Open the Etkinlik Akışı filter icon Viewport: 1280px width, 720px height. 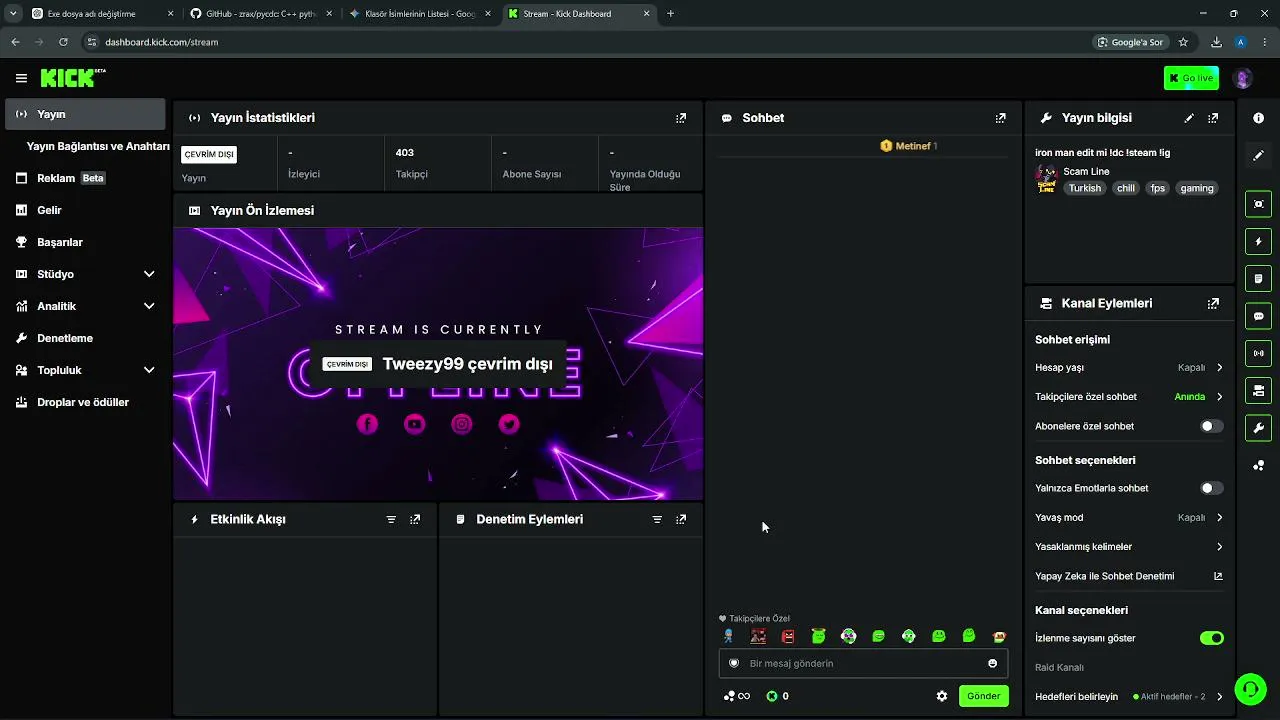[391, 520]
